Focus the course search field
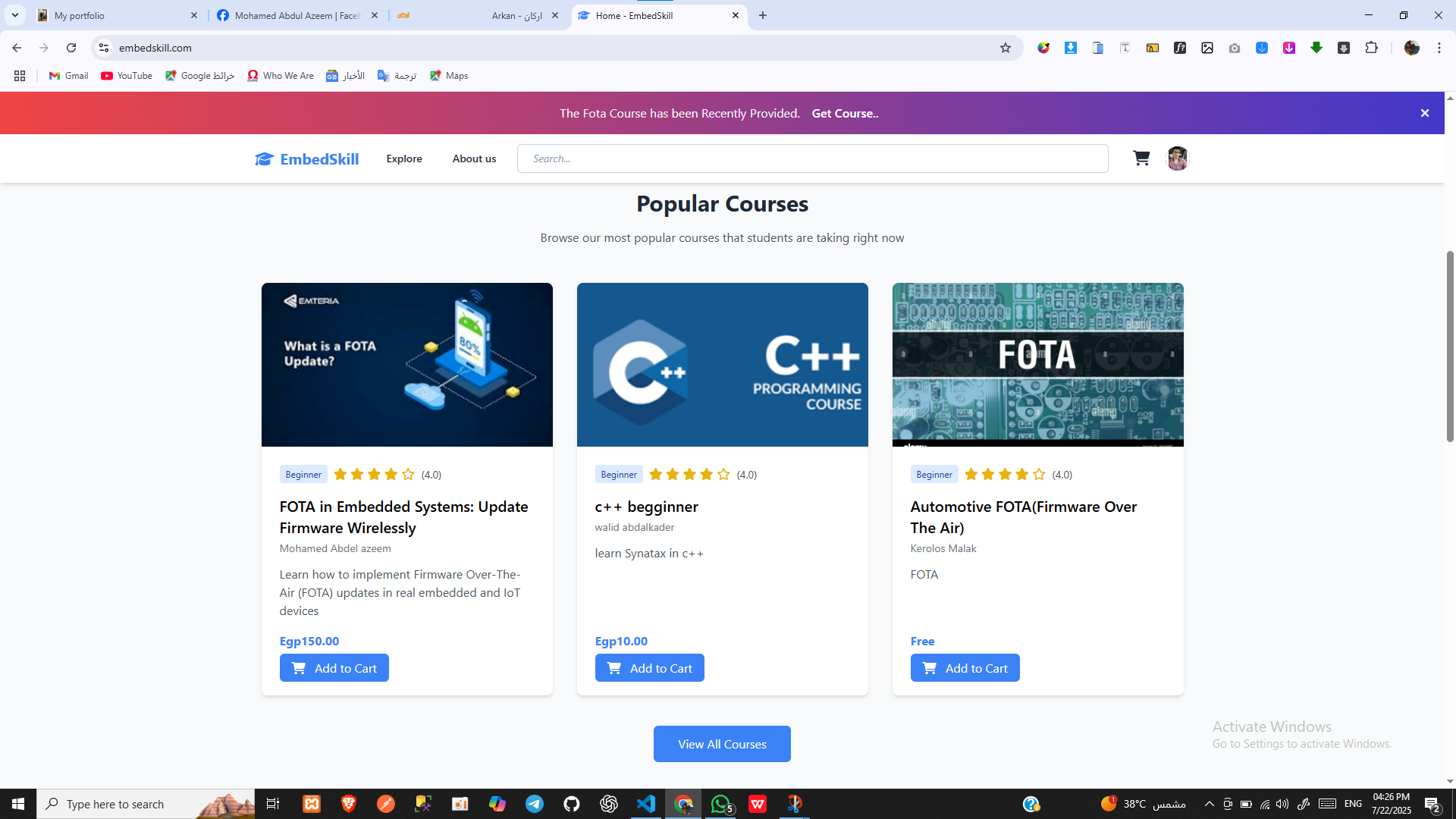This screenshot has height=819, width=1456. 812,158
